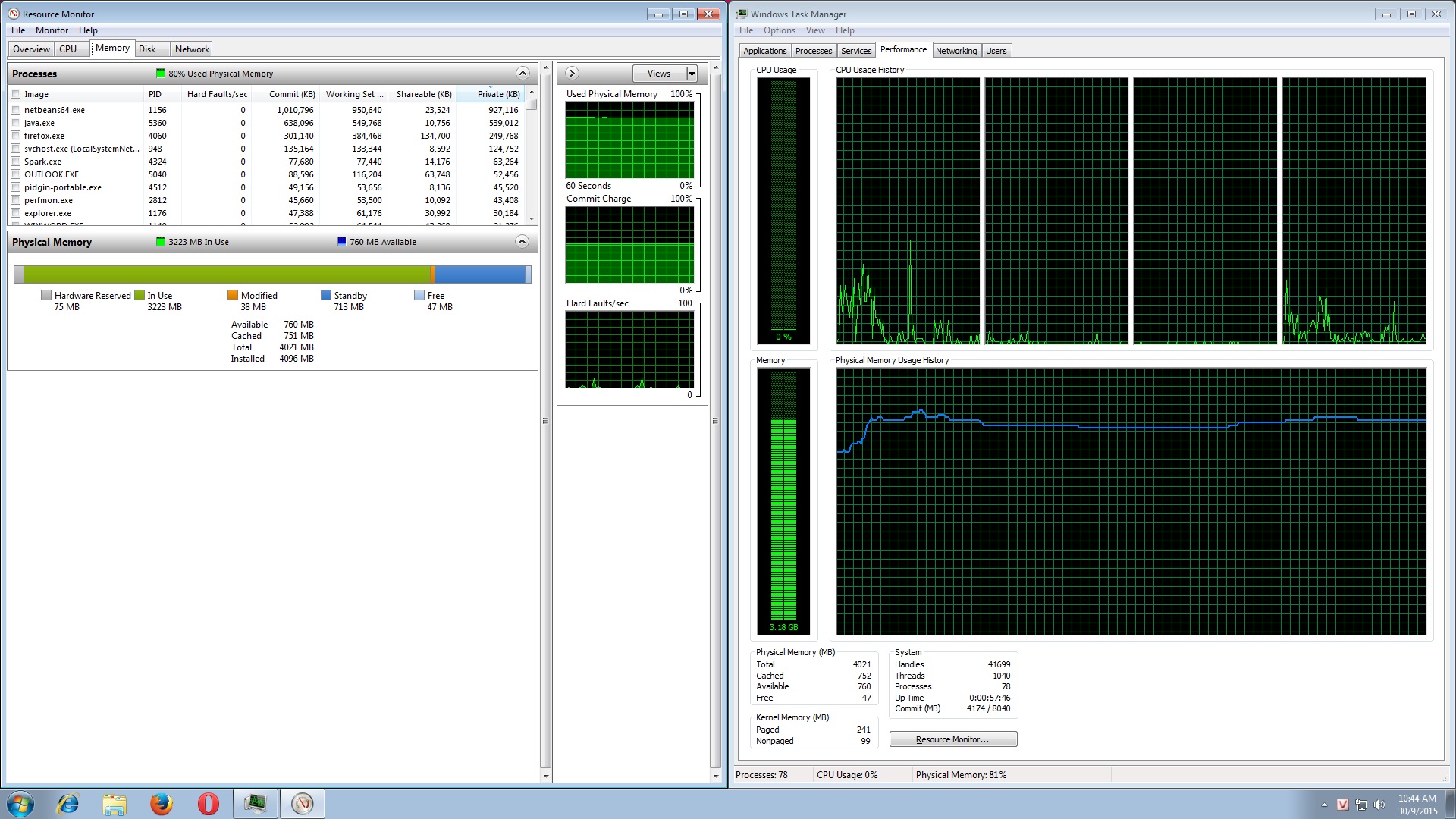Click Windows Task Manager title bar icon

pyautogui.click(x=742, y=14)
